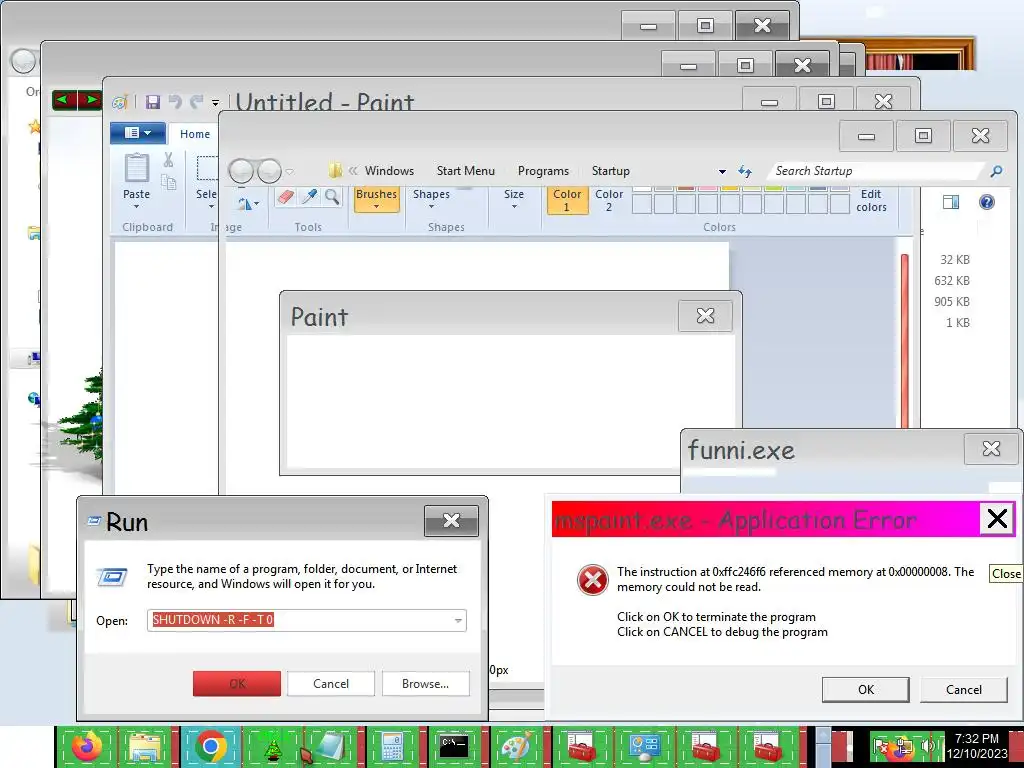
Task: Close the funni.exe window
Action: point(991,449)
